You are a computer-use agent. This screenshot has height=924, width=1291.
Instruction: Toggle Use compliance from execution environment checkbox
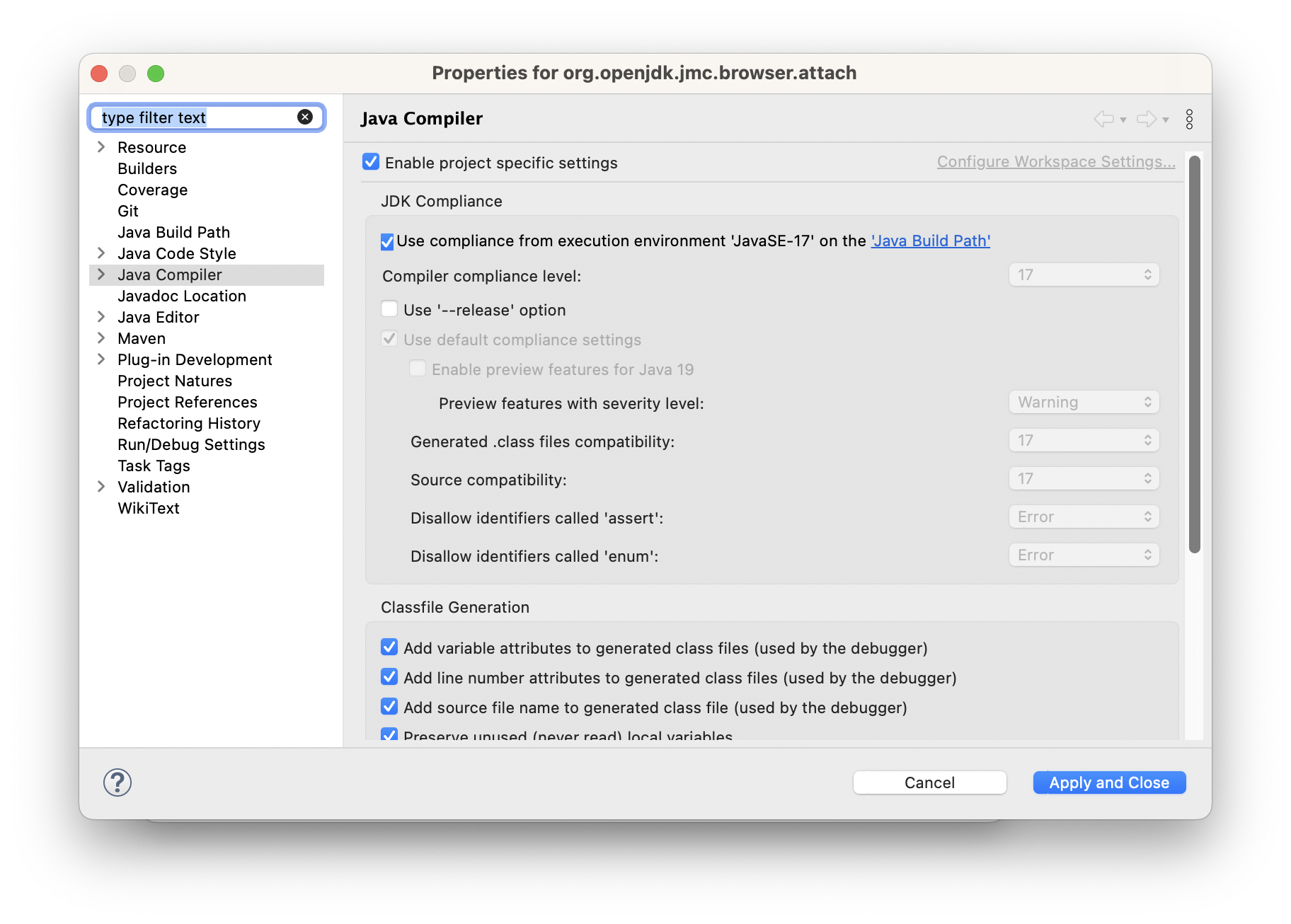(x=387, y=242)
